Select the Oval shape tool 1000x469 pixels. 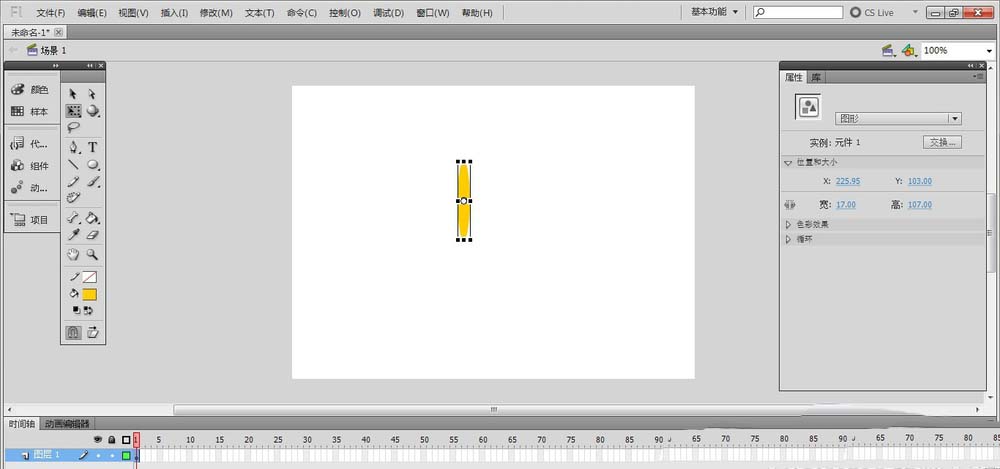[x=92, y=165]
